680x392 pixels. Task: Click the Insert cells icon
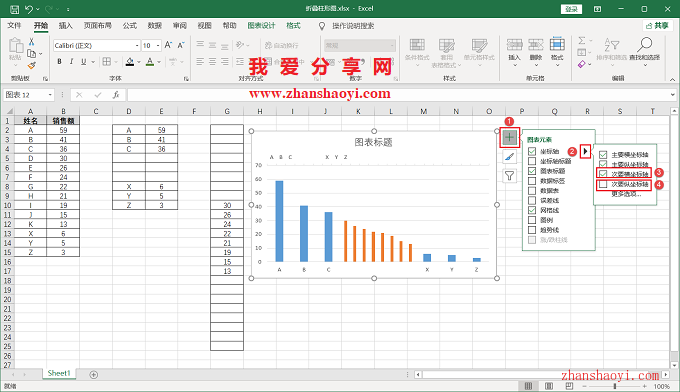[514, 45]
